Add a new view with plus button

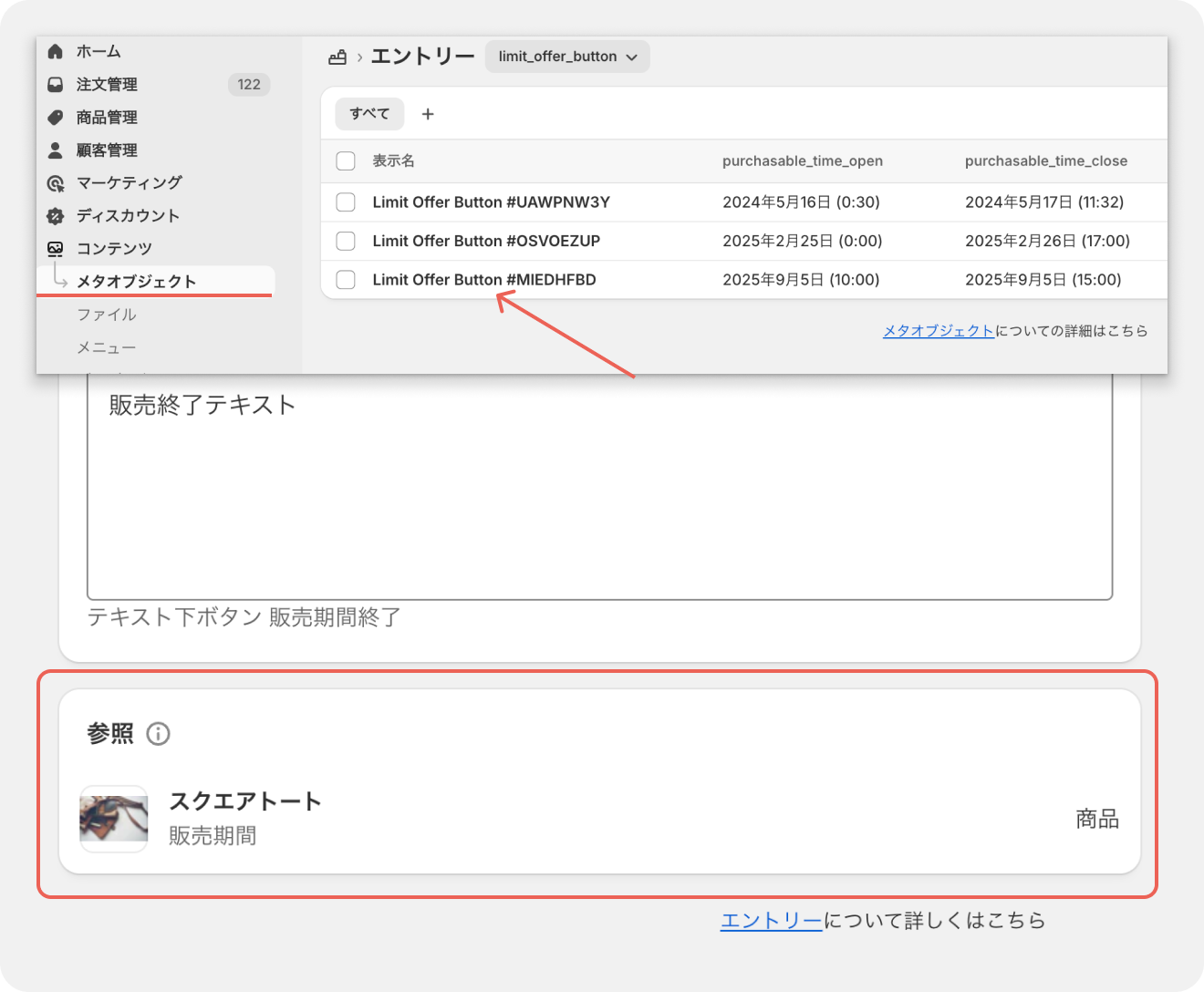click(x=428, y=114)
